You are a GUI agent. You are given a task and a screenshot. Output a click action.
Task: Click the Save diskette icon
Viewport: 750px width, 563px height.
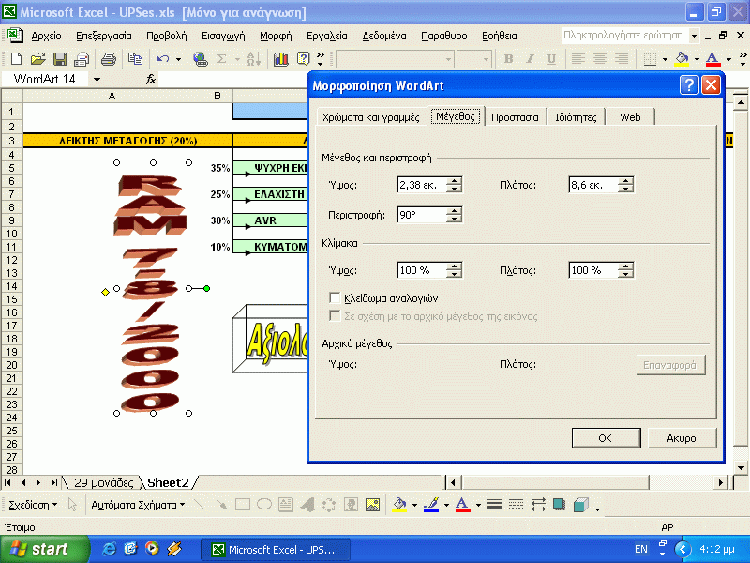tap(60, 59)
